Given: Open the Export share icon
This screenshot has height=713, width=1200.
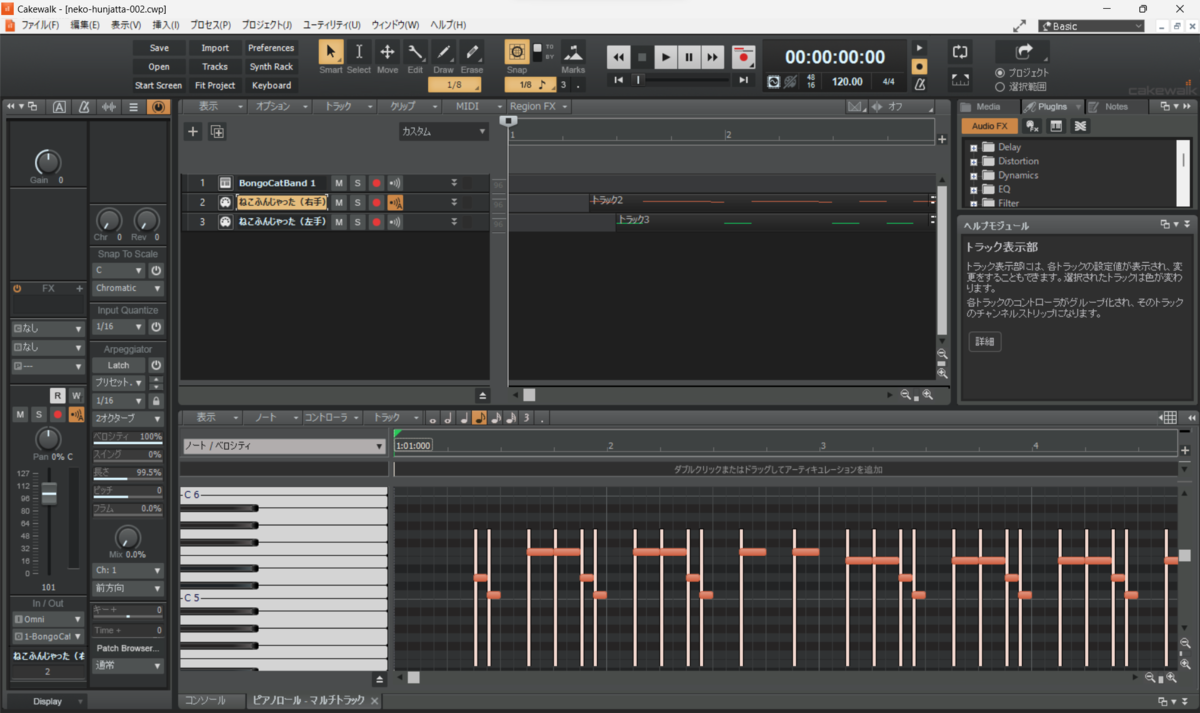Looking at the screenshot, I should tap(1023, 51).
